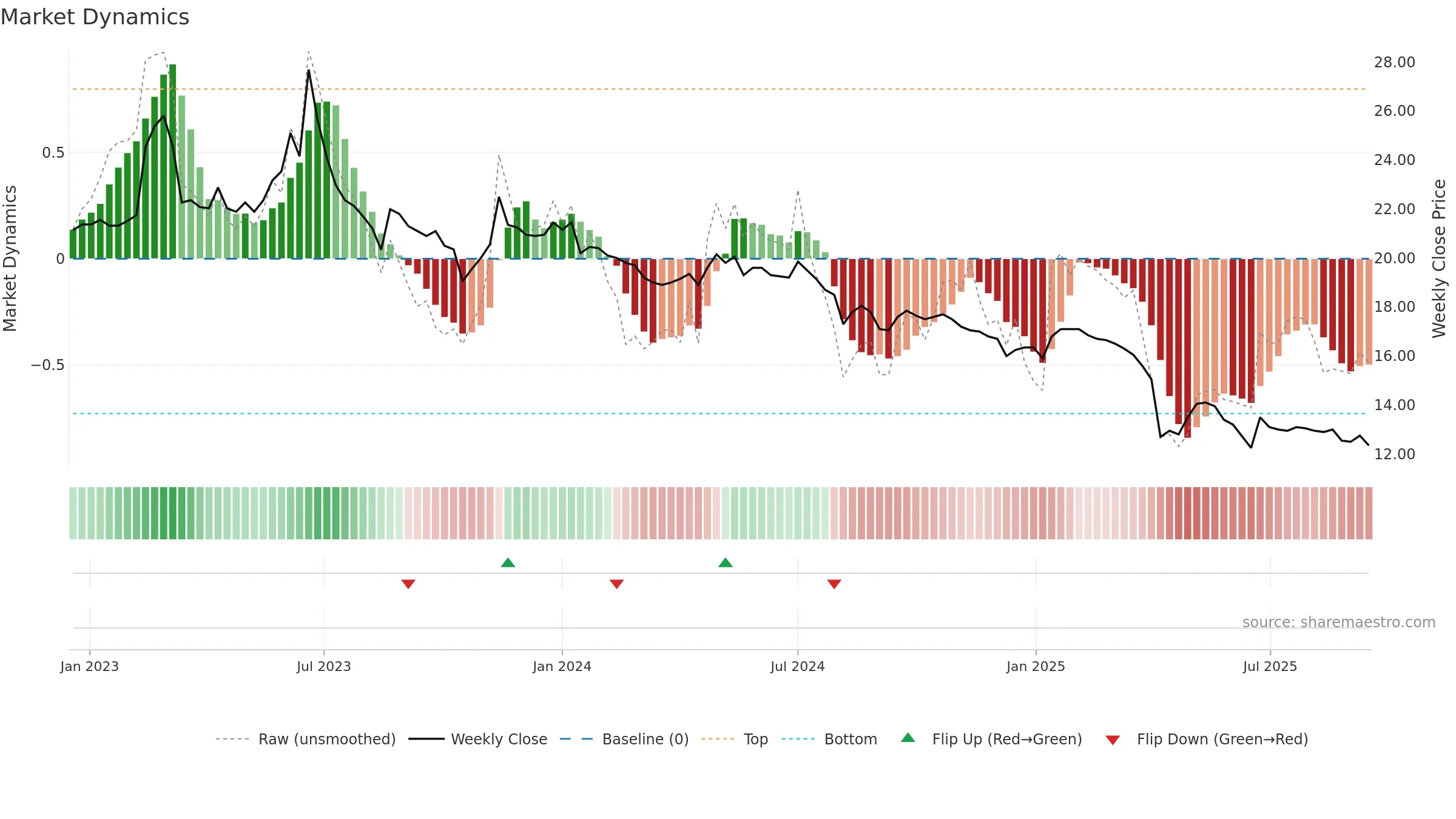
Task: Click the '−0.5' left axis value
Action: pyautogui.click(x=48, y=365)
